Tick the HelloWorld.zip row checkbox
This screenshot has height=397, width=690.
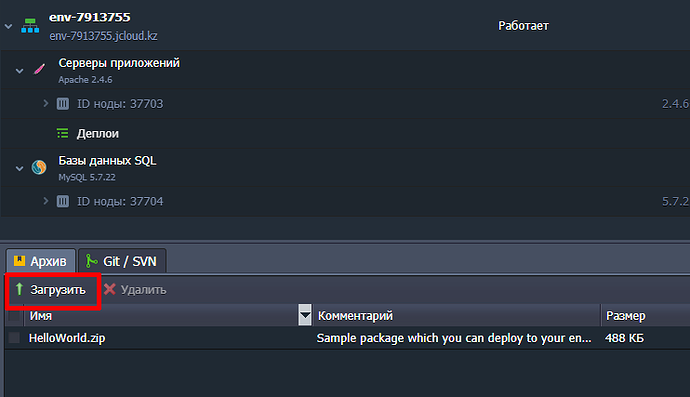click(x=14, y=338)
